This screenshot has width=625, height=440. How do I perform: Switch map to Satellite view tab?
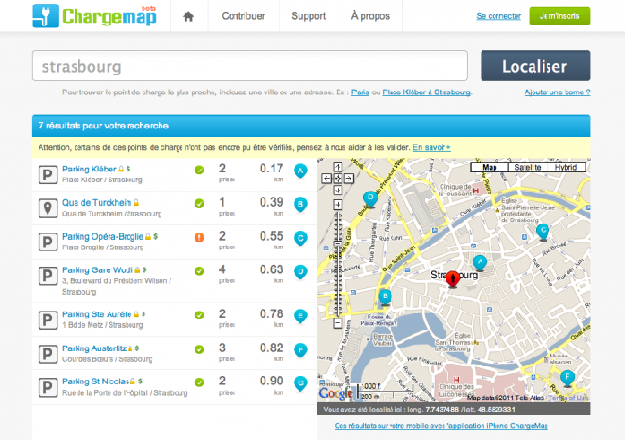tap(528, 167)
